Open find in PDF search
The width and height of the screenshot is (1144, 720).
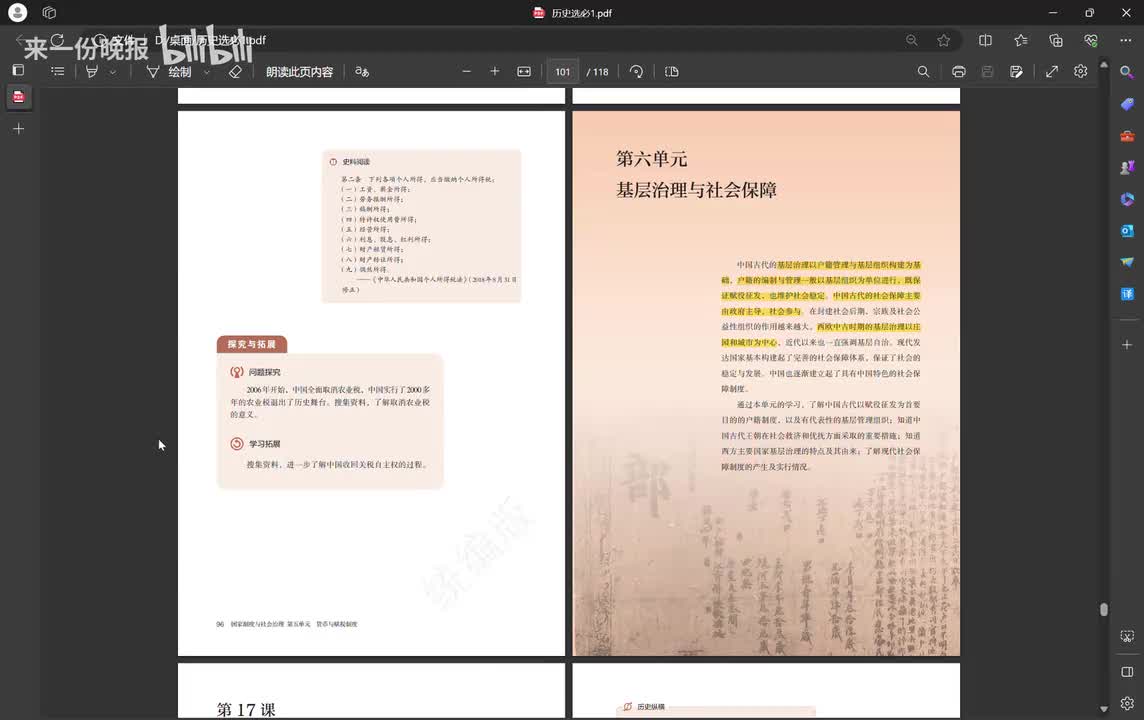923,71
